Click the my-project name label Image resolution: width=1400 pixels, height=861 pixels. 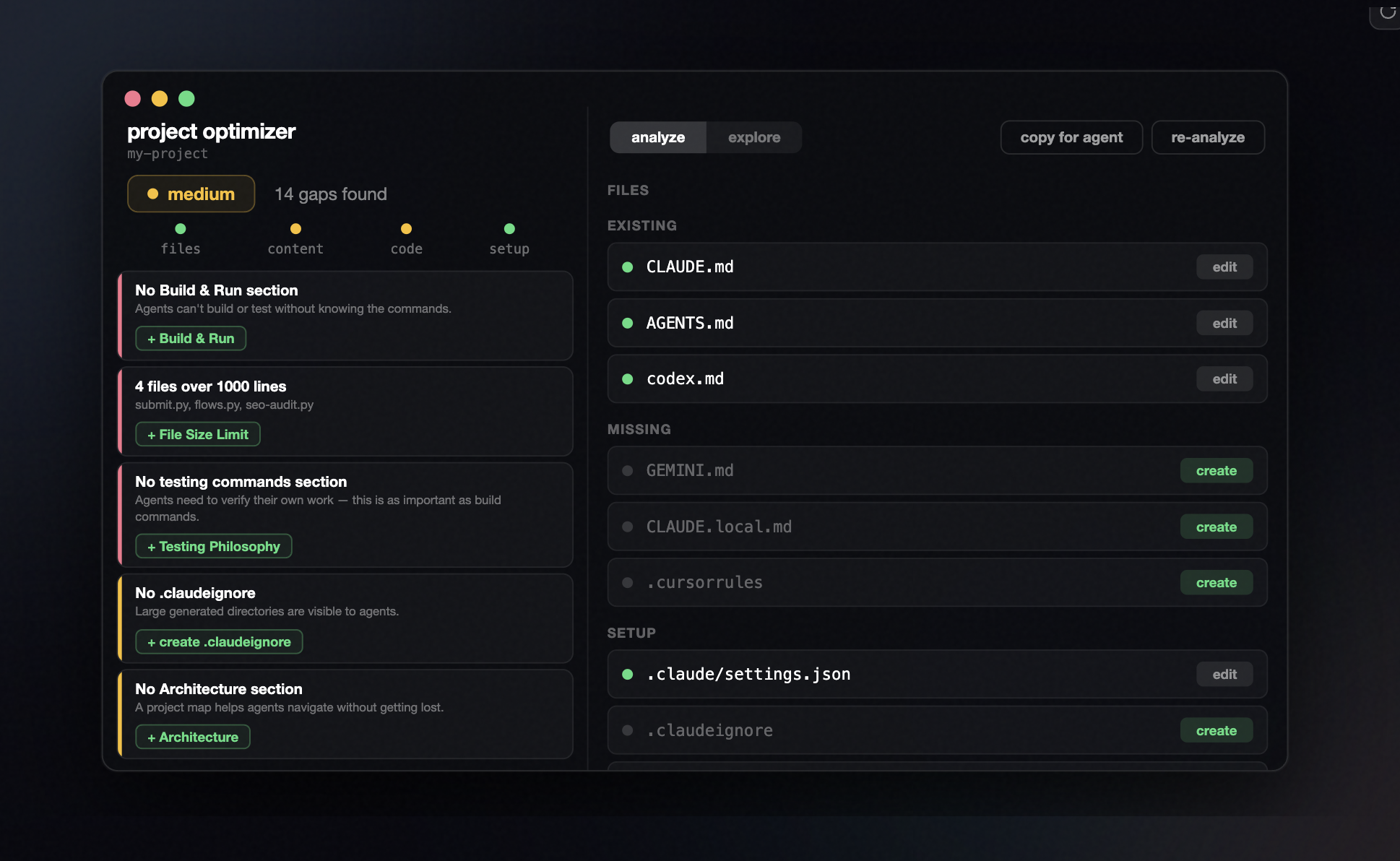[168, 154]
